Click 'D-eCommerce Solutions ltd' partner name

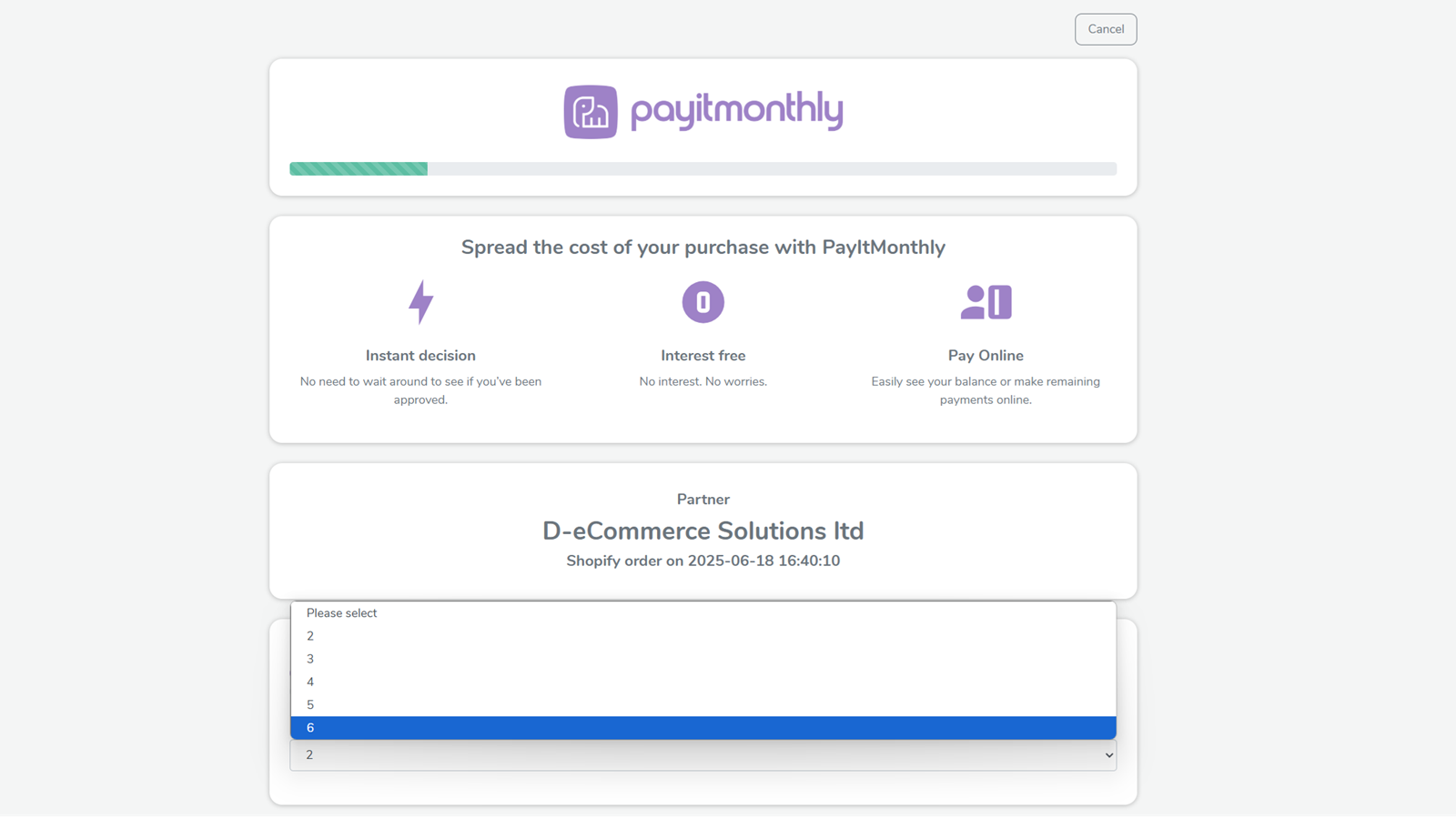click(x=703, y=531)
